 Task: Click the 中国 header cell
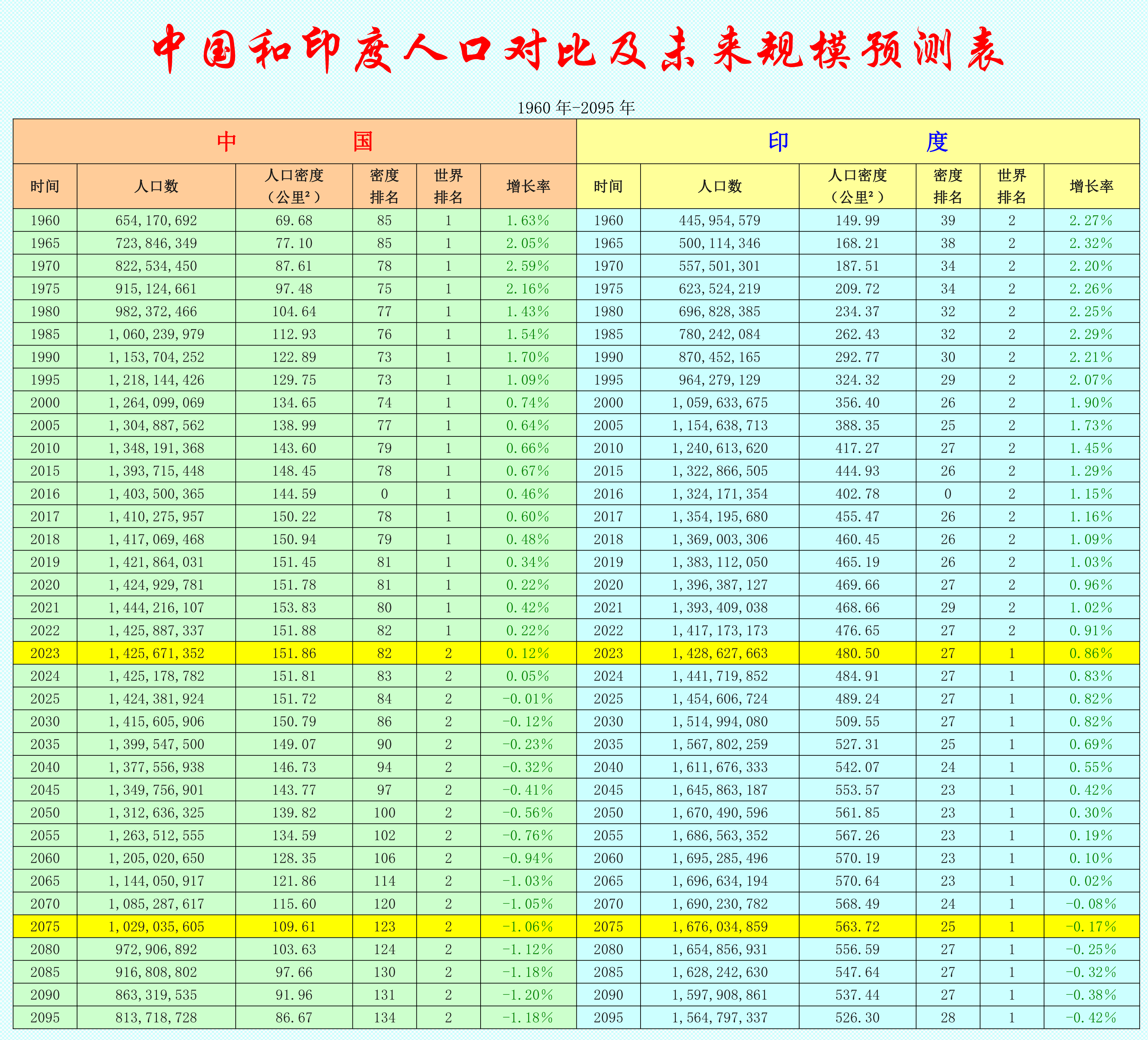point(294,141)
